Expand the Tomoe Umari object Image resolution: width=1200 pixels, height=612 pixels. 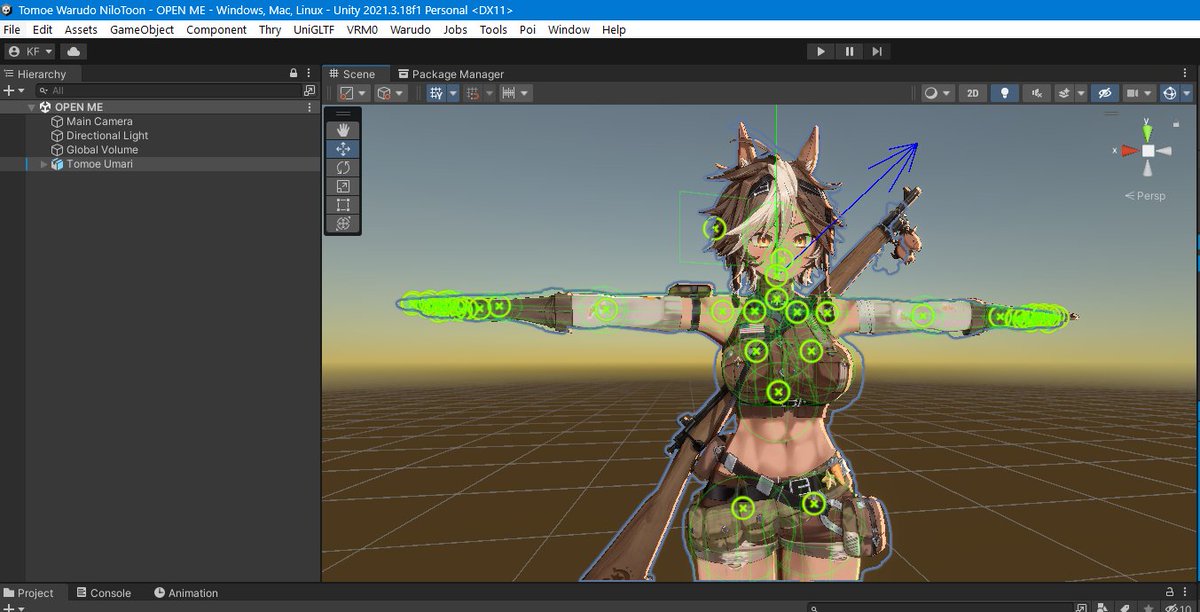tap(44, 164)
